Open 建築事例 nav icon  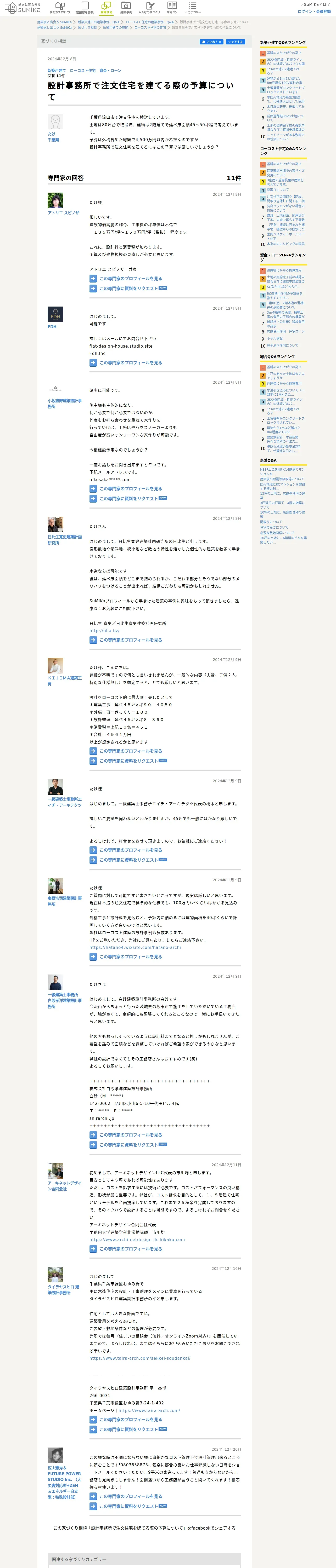126,8
